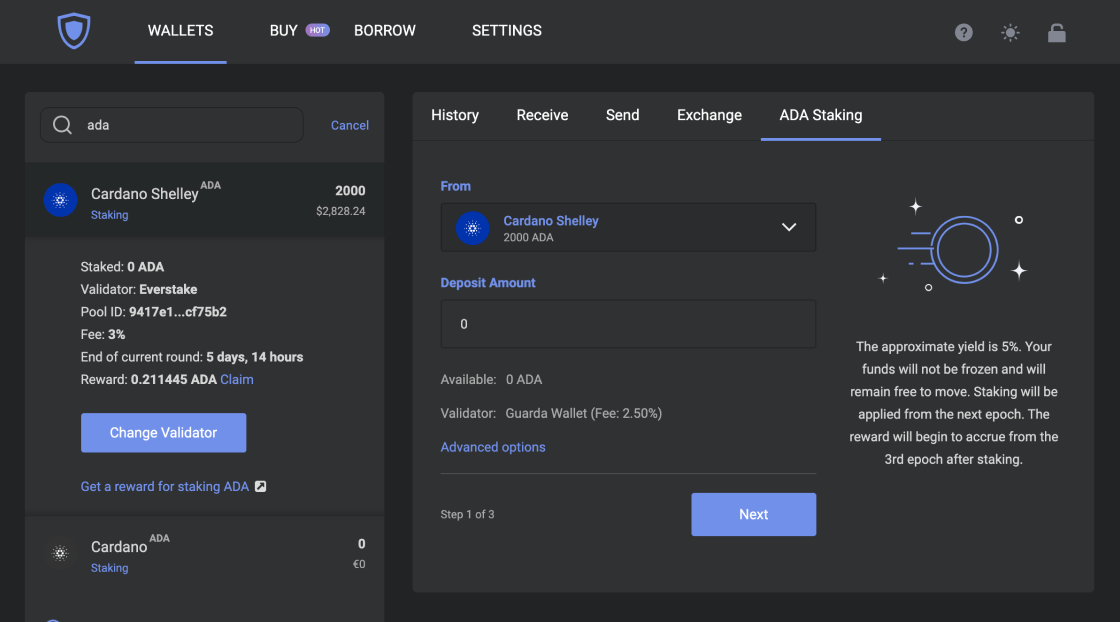Click the $2,828.24 balance value
This screenshot has height=622, width=1120.
pos(341,211)
